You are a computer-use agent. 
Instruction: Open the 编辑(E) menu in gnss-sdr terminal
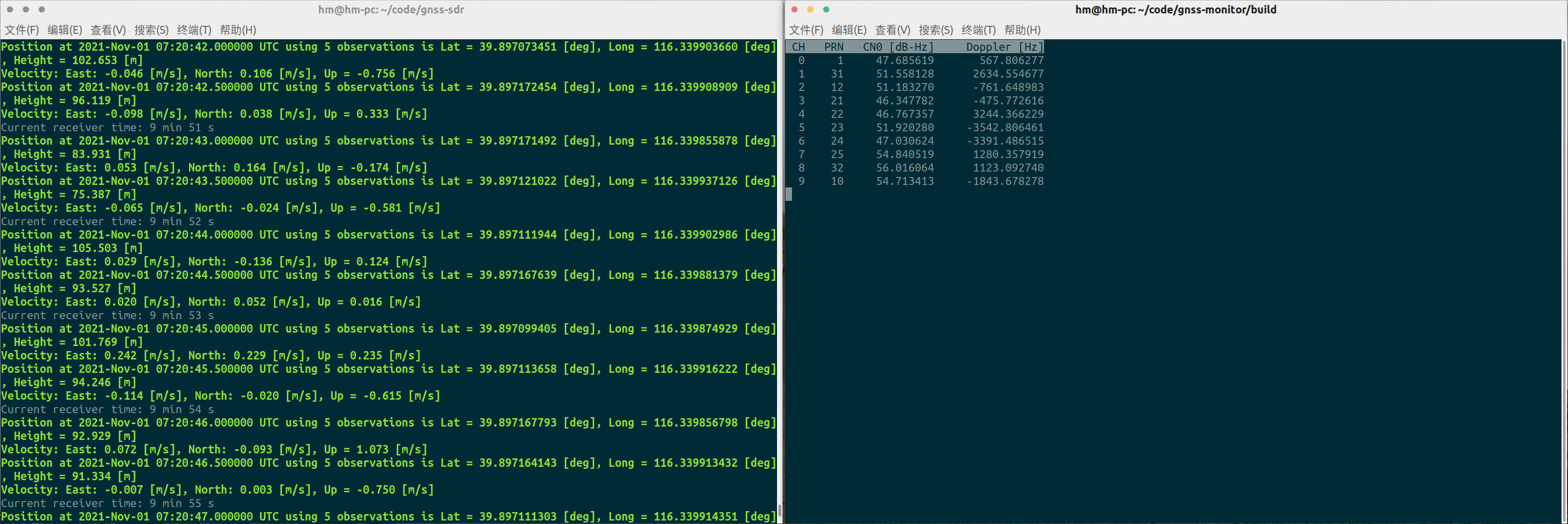pyautogui.click(x=65, y=29)
